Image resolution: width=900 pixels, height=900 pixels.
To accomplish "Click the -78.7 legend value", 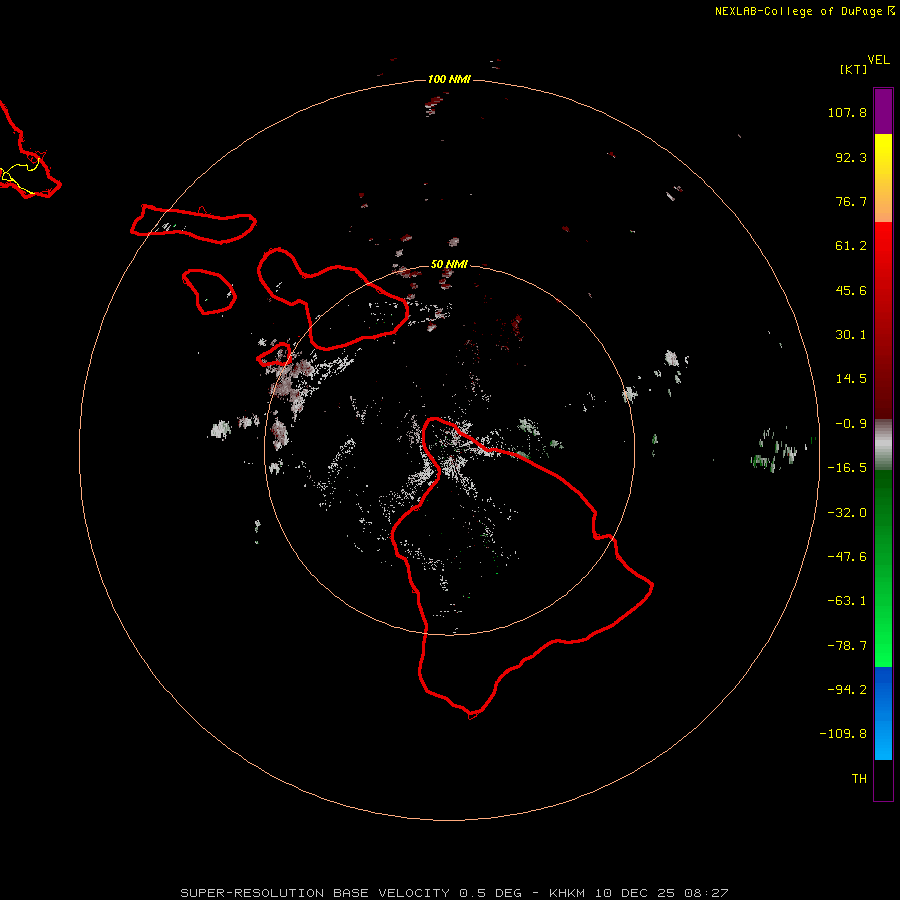I will (x=847, y=646).
